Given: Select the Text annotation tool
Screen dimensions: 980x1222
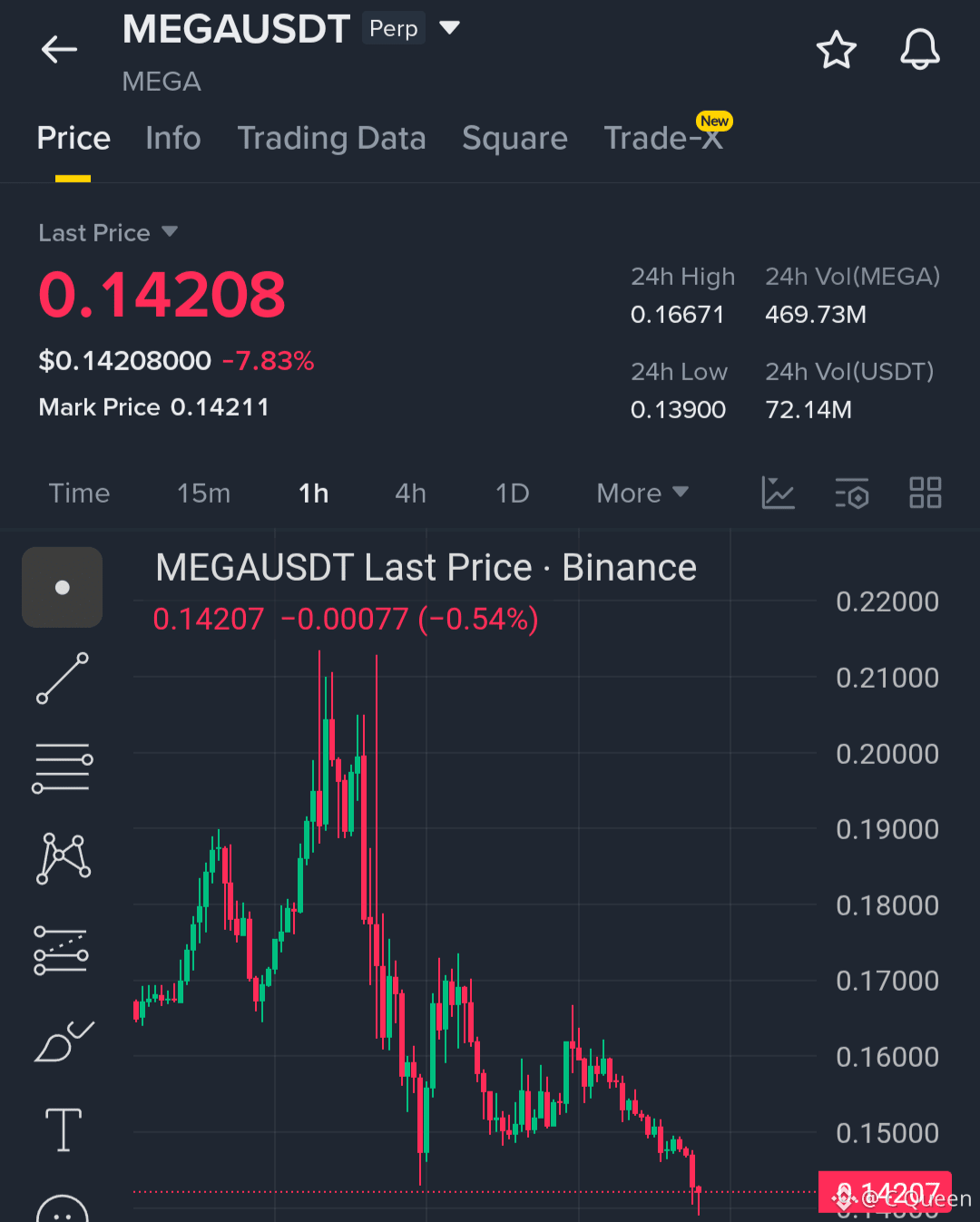Looking at the screenshot, I should coord(64,1130).
